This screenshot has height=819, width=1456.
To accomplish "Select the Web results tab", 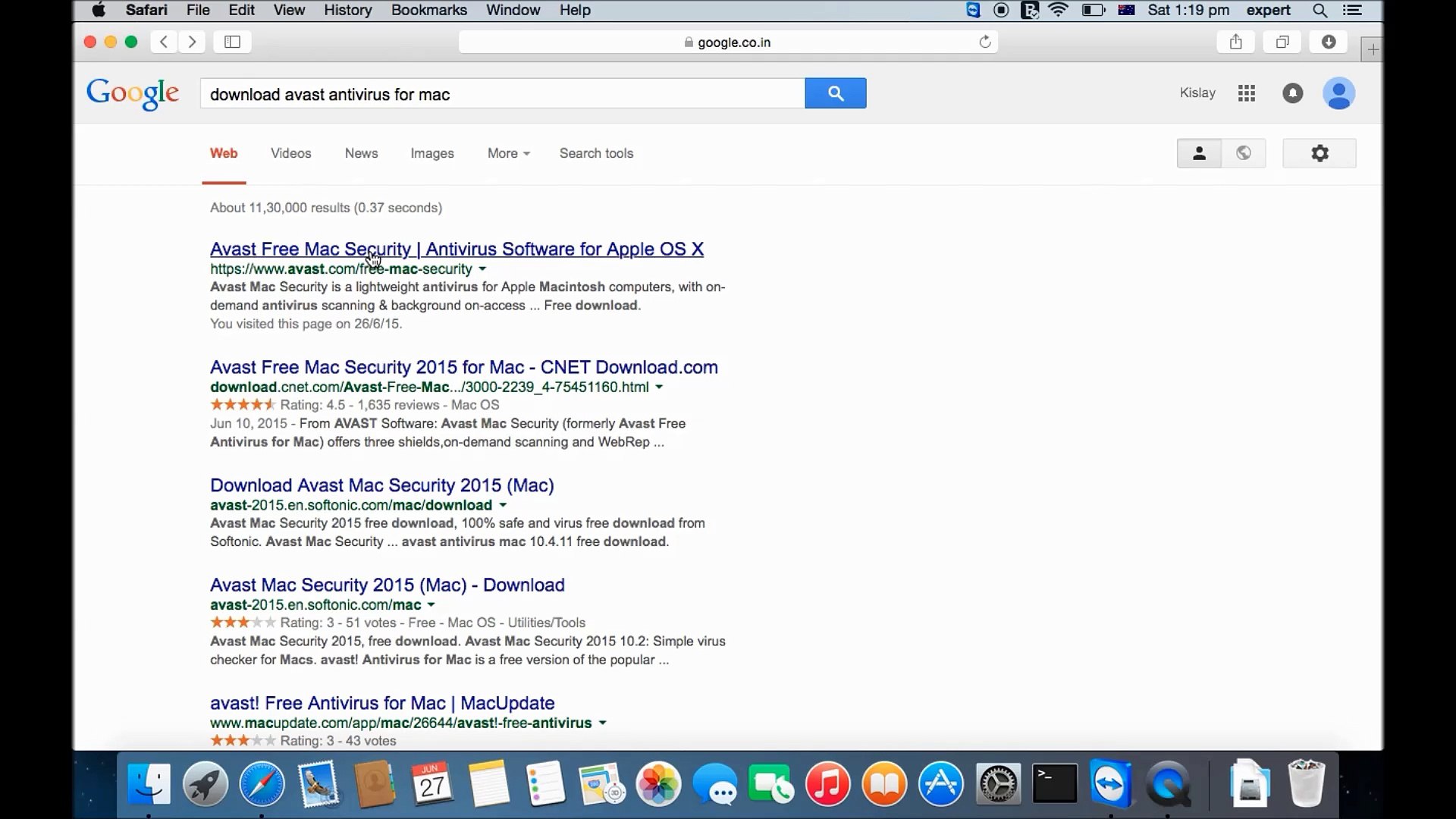I will point(223,153).
